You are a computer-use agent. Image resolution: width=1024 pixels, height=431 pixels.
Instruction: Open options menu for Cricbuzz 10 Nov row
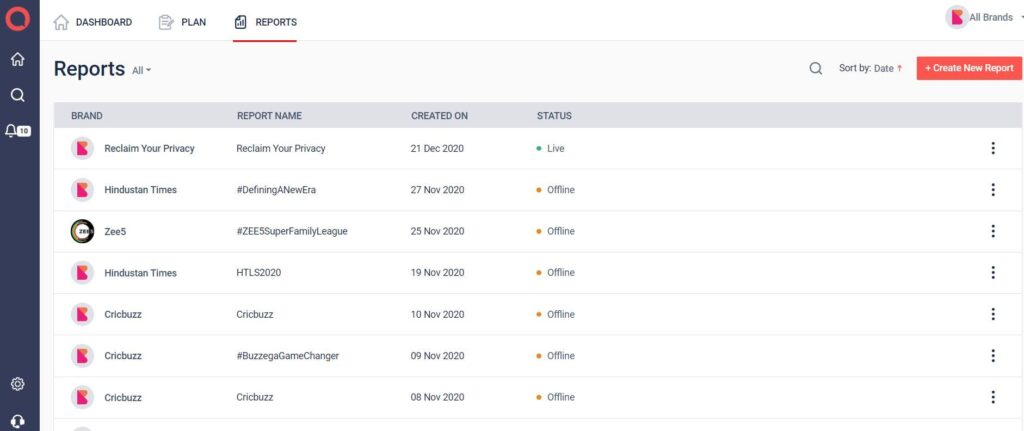(x=993, y=314)
